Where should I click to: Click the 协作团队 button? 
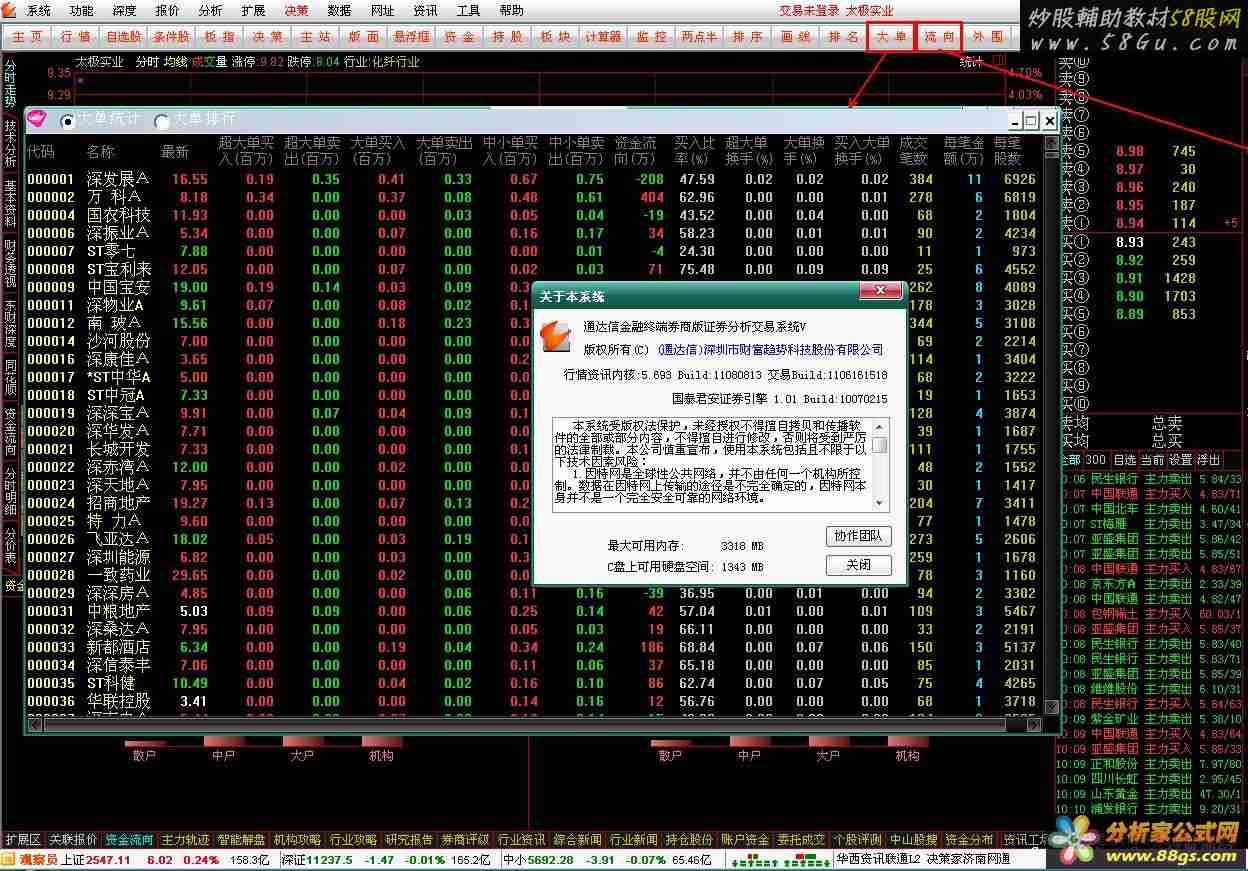tap(858, 536)
